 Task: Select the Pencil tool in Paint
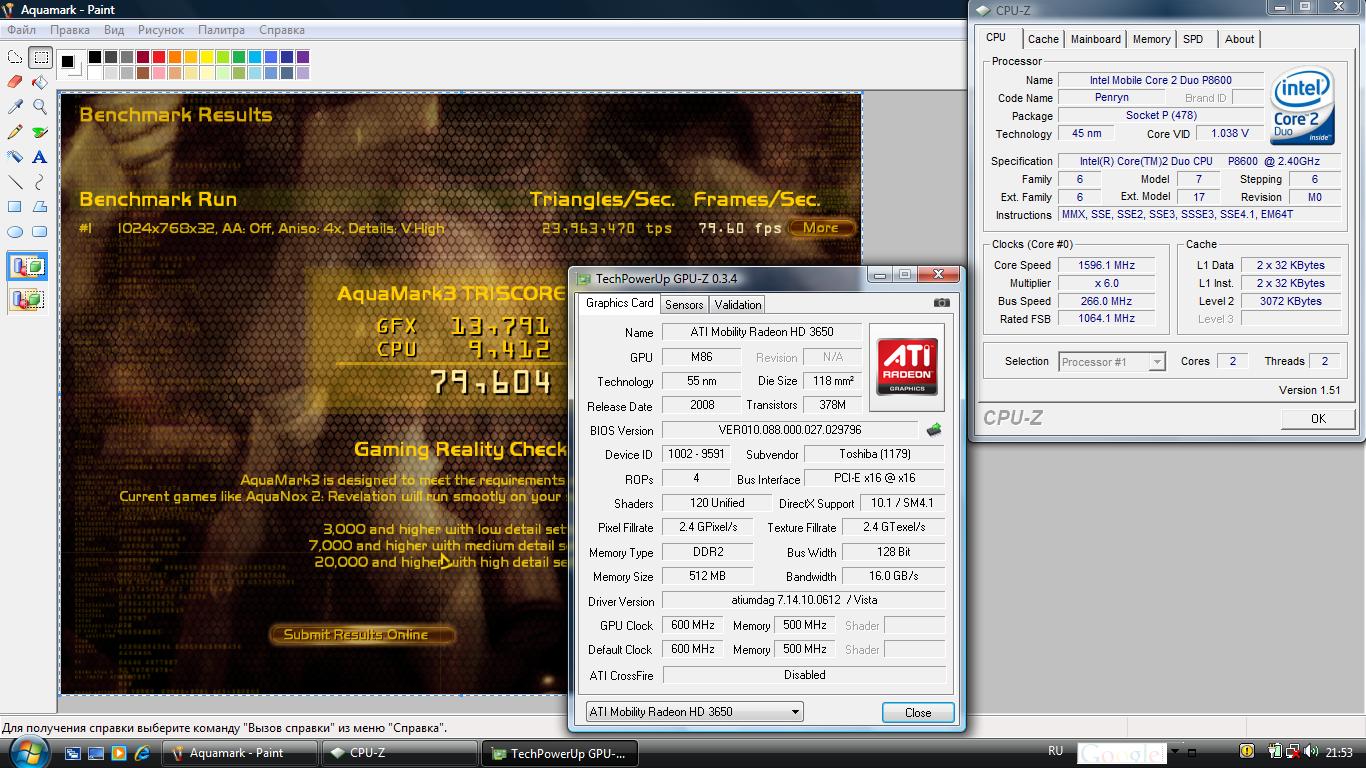[x=15, y=132]
